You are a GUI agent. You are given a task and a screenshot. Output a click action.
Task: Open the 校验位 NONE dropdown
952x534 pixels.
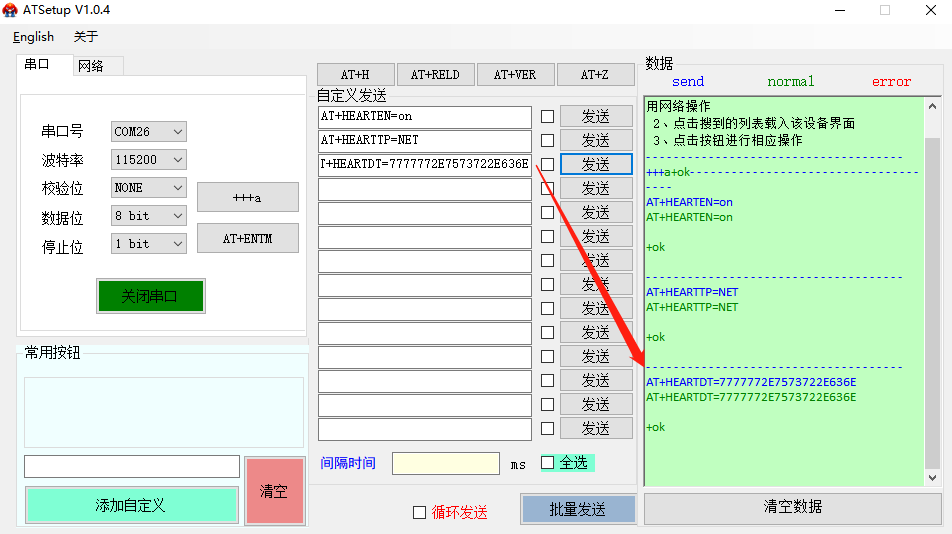click(x=149, y=188)
